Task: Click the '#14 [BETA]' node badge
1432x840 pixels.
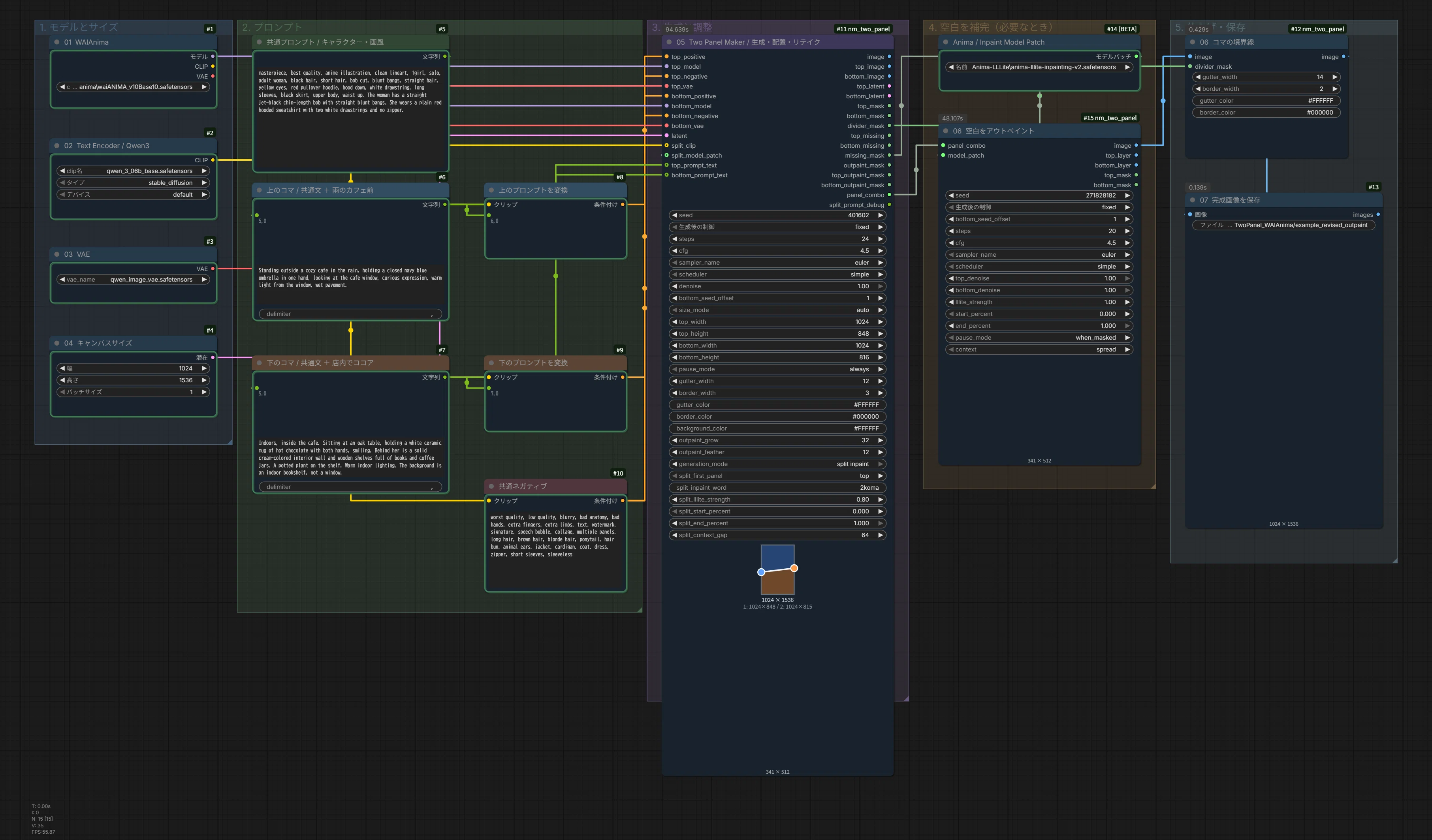Action: (x=1122, y=29)
